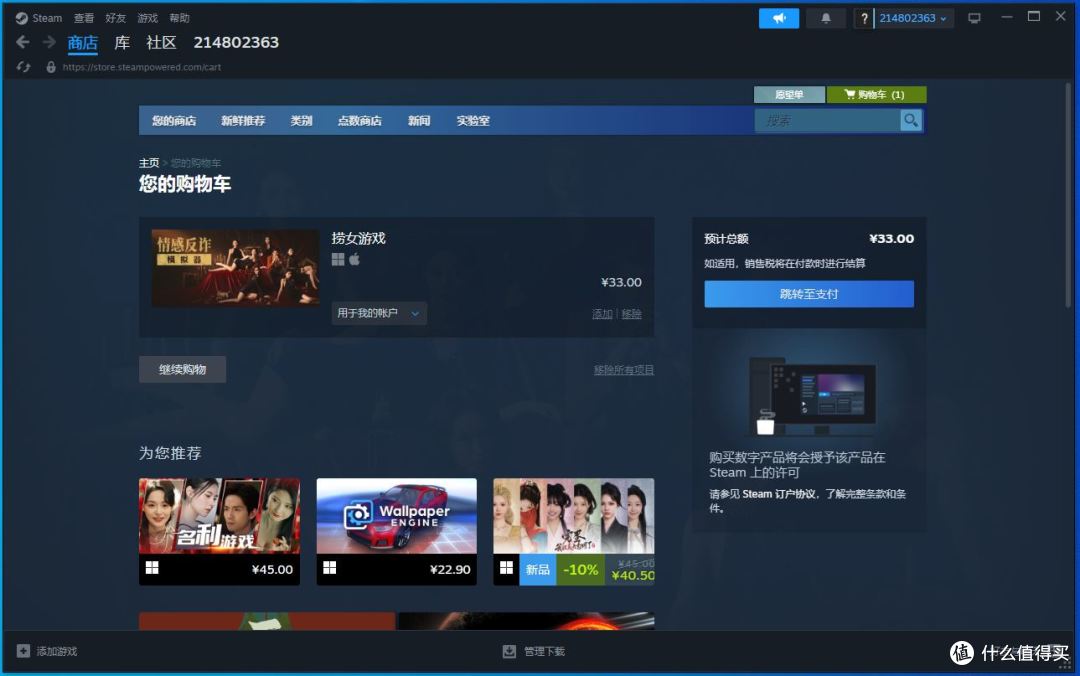Open the 查看 menu
Image resolution: width=1080 pixels, height=676 pixels.
83,18
